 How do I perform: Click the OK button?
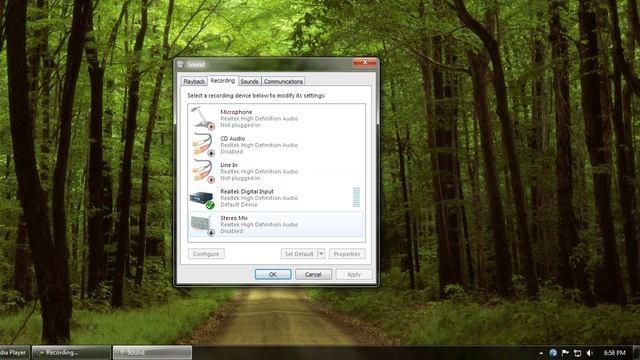273,274
